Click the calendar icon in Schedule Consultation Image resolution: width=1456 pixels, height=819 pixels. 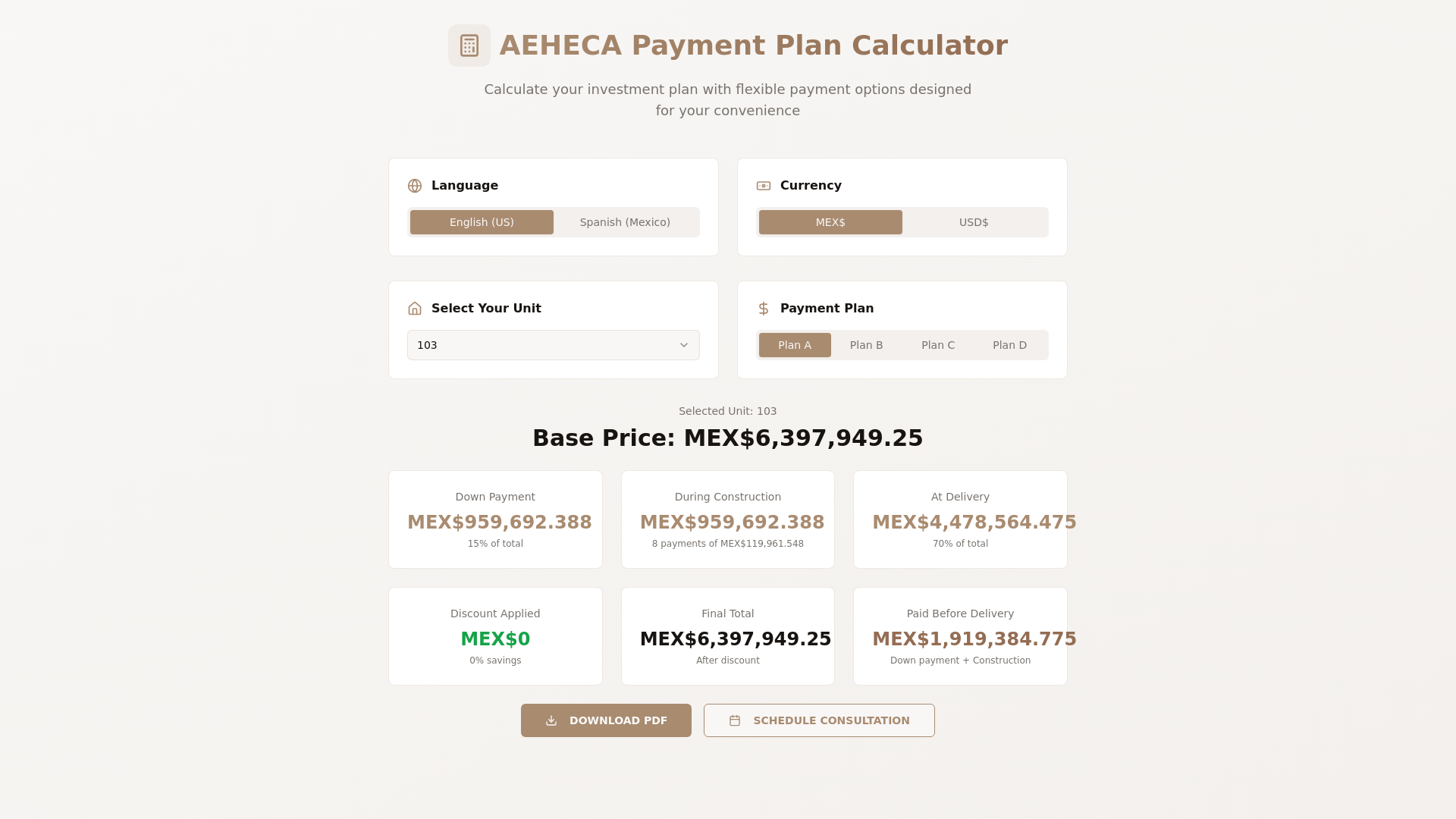735,720
